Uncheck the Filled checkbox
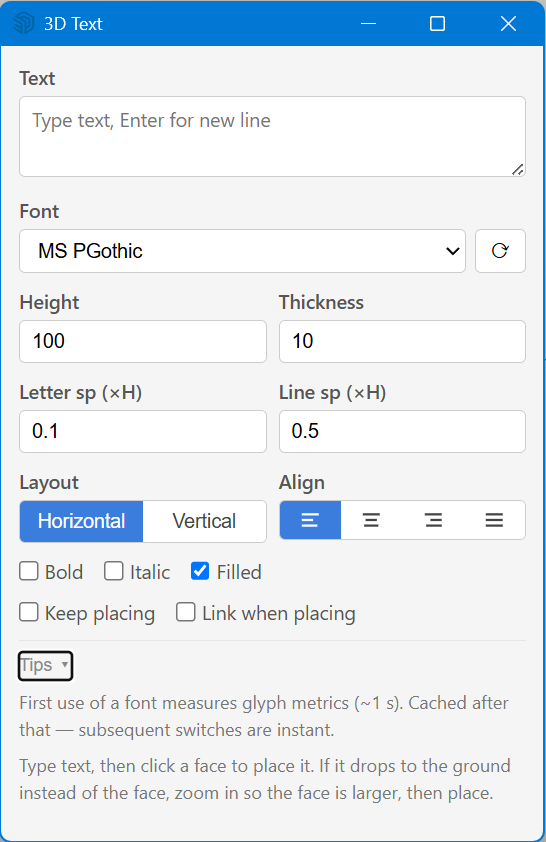Image resolution: width=546 pixels, height=842 pixels. 200,571
